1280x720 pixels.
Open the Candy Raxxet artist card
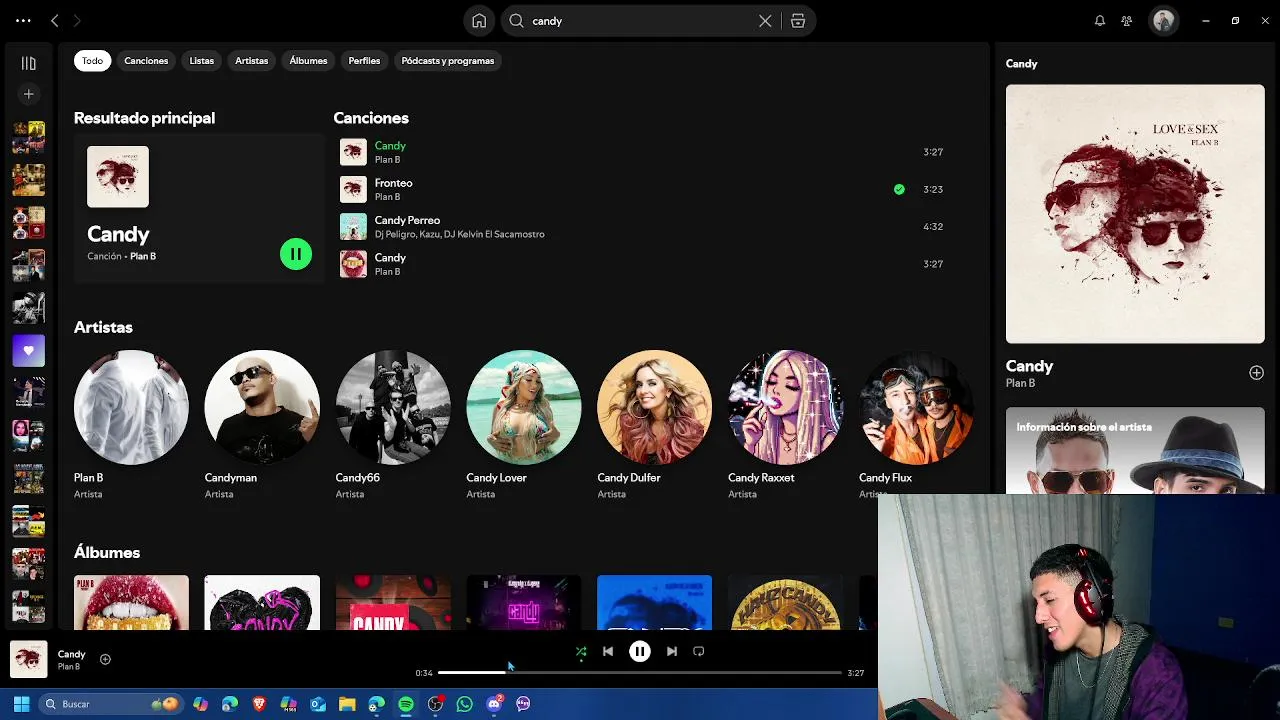pyautogui.click(x=786, y=425)
